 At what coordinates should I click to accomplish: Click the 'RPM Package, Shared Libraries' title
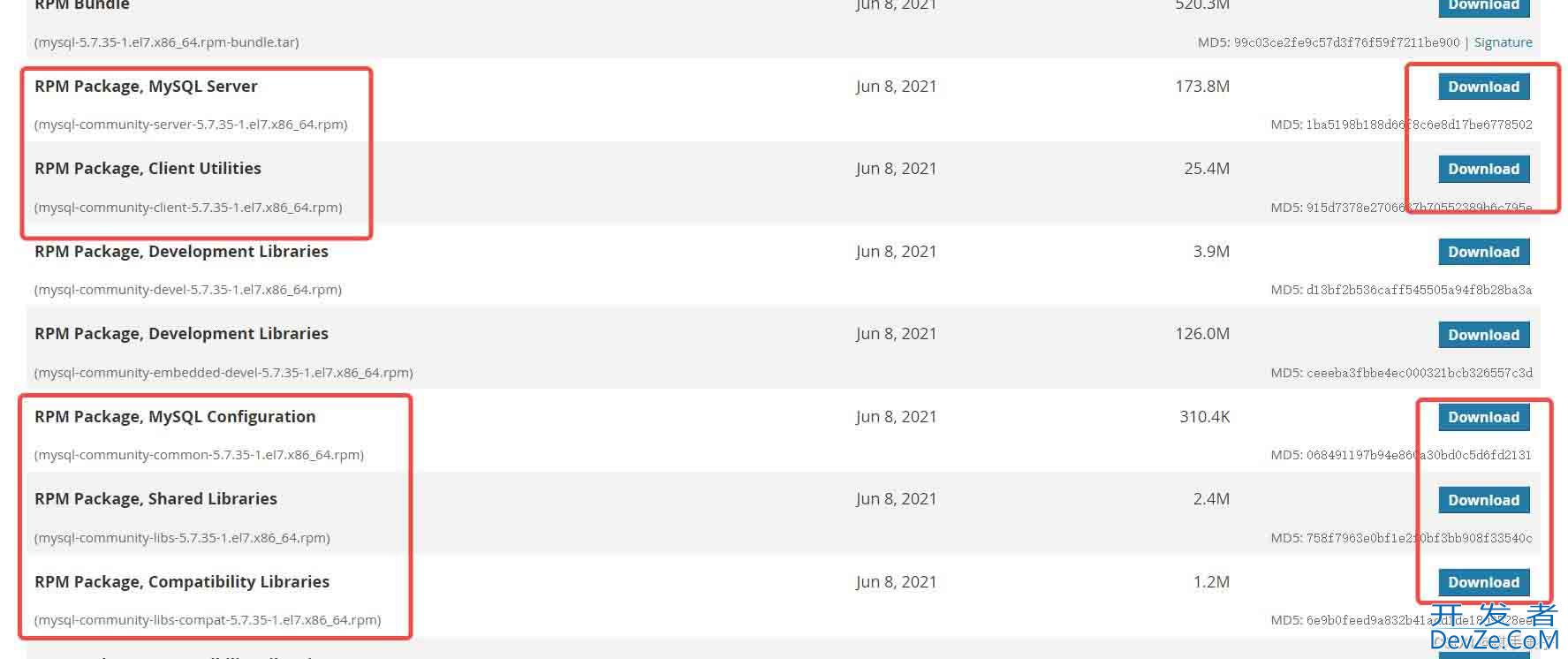[155, 499]
